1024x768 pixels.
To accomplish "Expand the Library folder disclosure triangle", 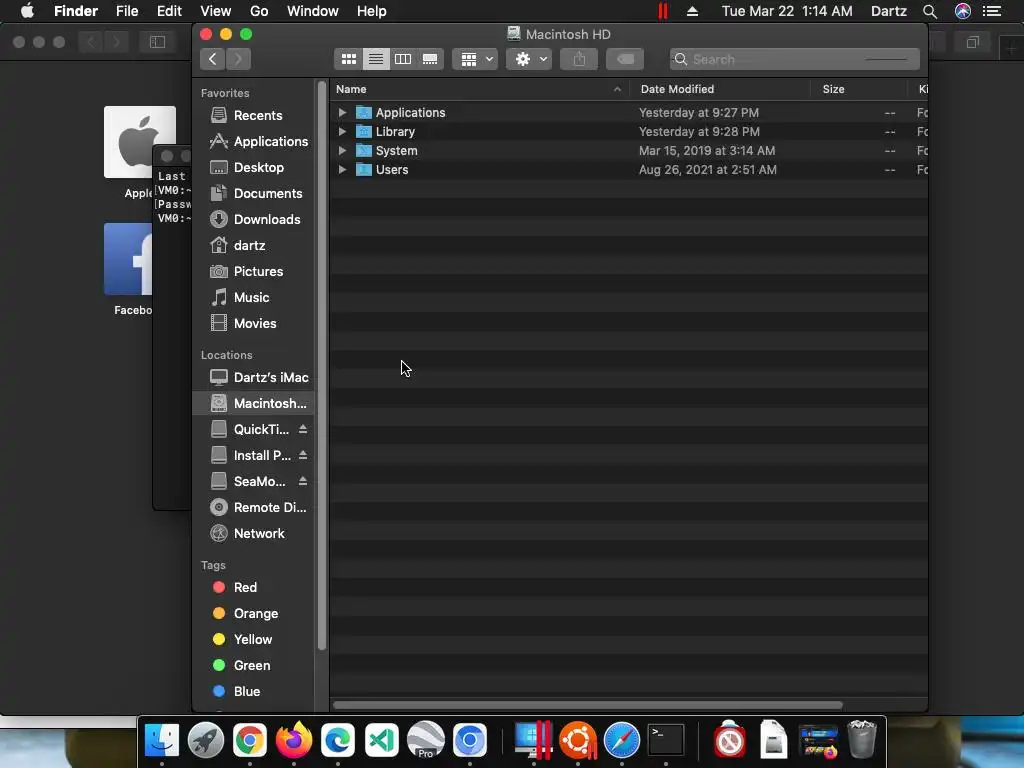I will tap(342, 131).
